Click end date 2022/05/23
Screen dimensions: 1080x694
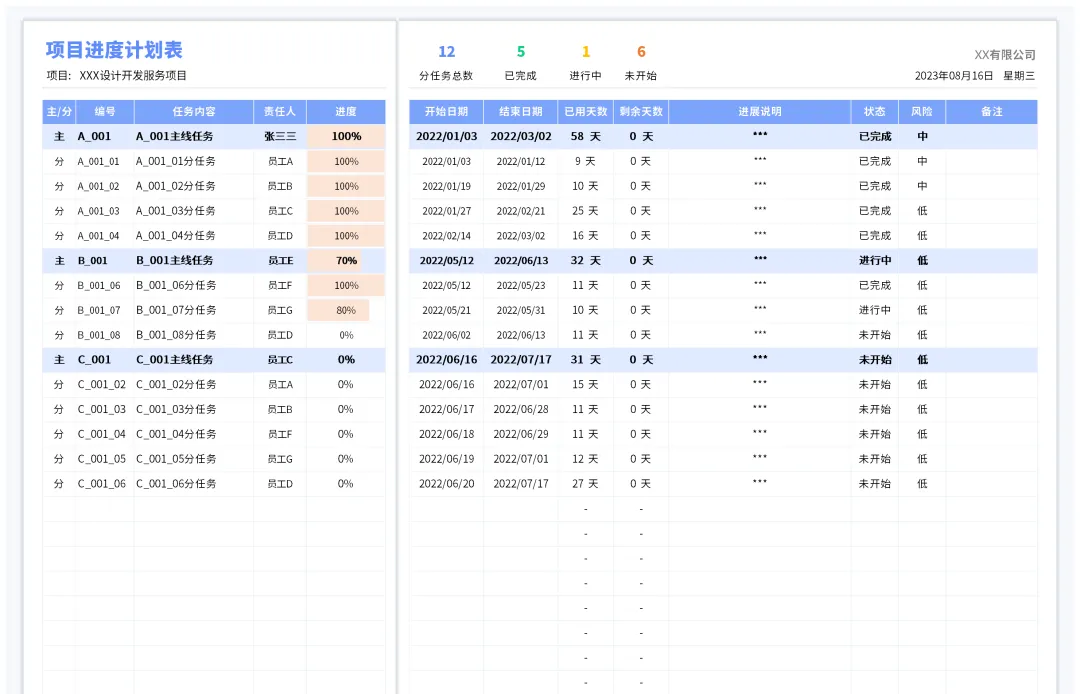point(521,285)
